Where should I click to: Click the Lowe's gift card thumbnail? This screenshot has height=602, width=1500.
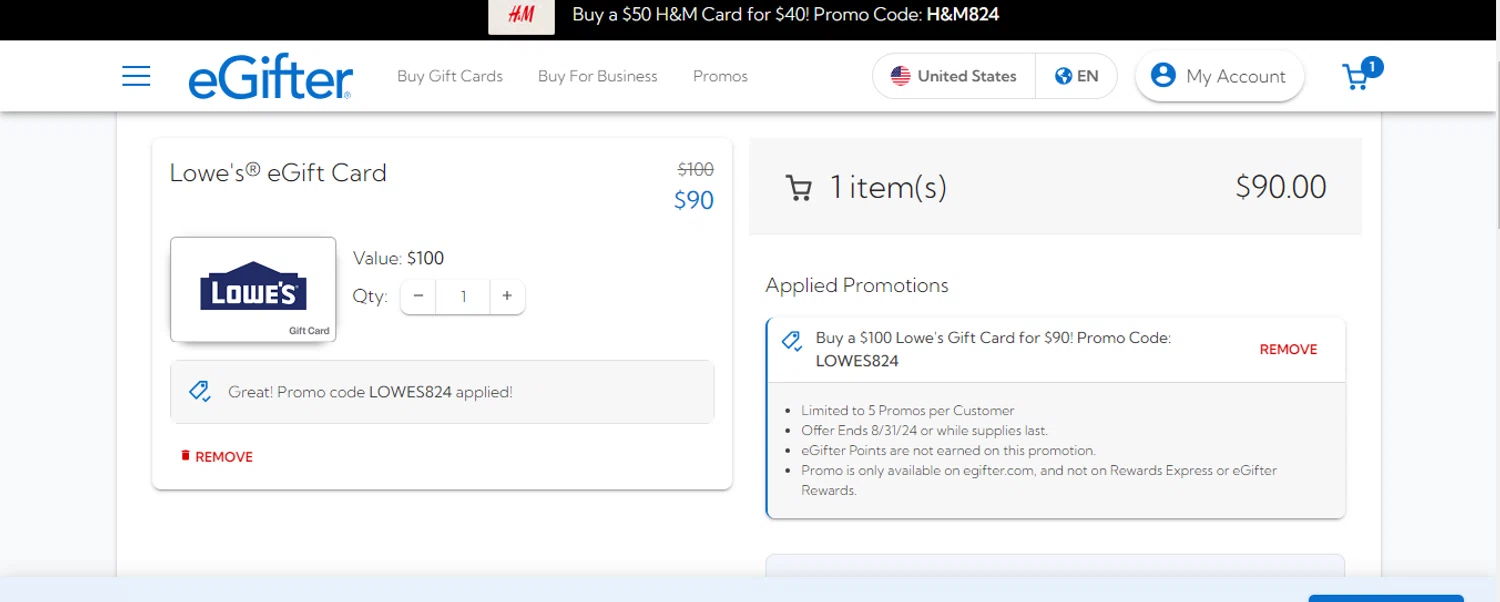click(x=253, y=289)
